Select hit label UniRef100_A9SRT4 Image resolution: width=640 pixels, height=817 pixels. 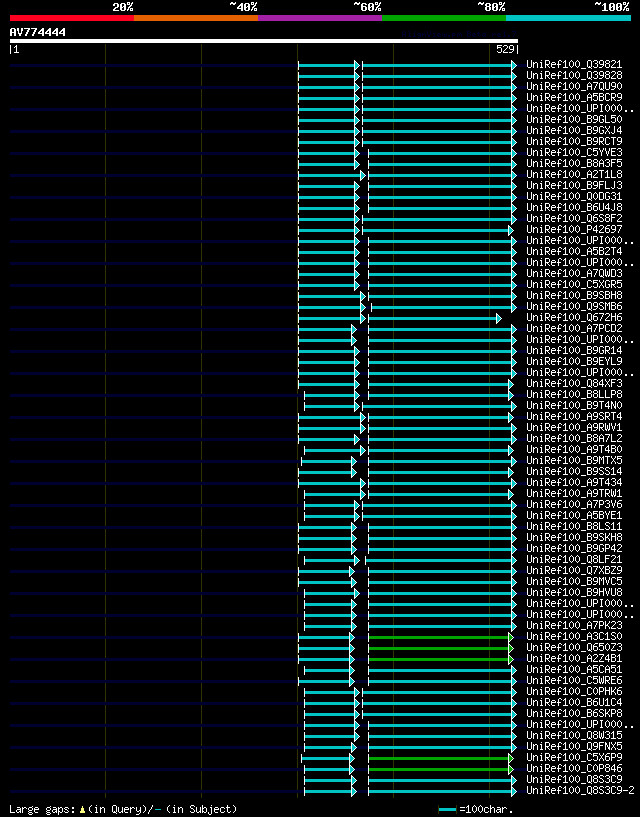pos(574,416)
